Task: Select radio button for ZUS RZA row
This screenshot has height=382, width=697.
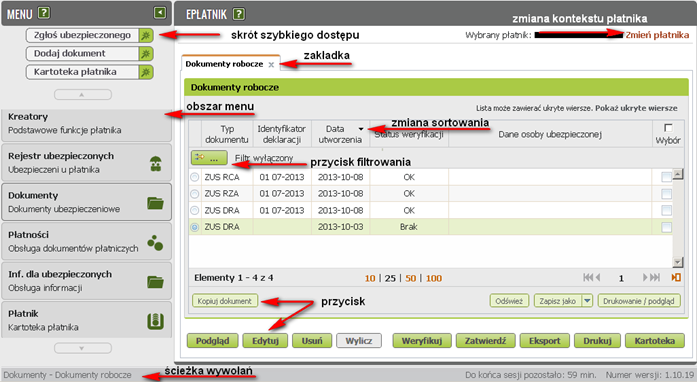Action: tap(195, 194)
